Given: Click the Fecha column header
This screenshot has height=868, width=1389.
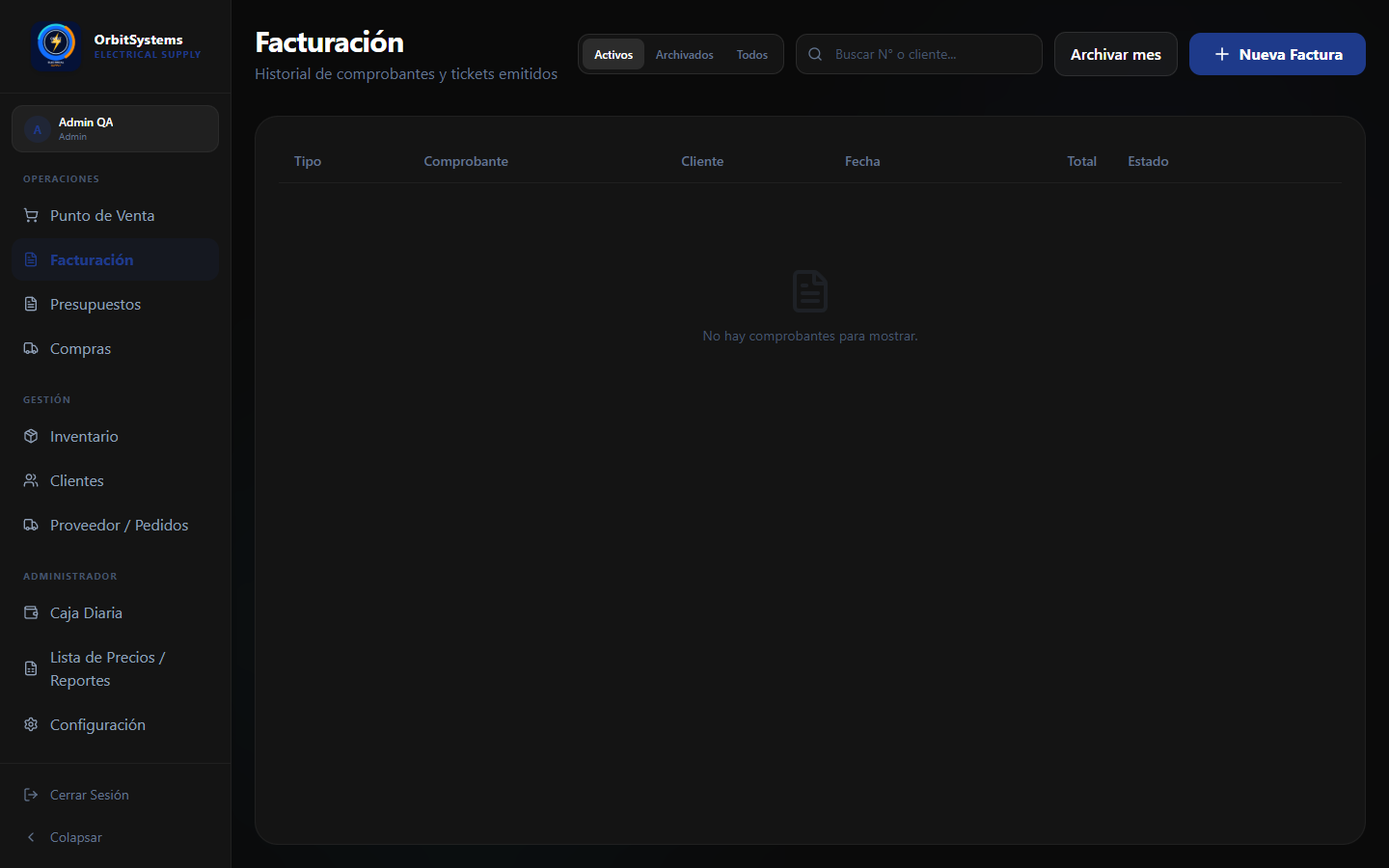Looking at the screenshot, I should click(x=862, y=162).
